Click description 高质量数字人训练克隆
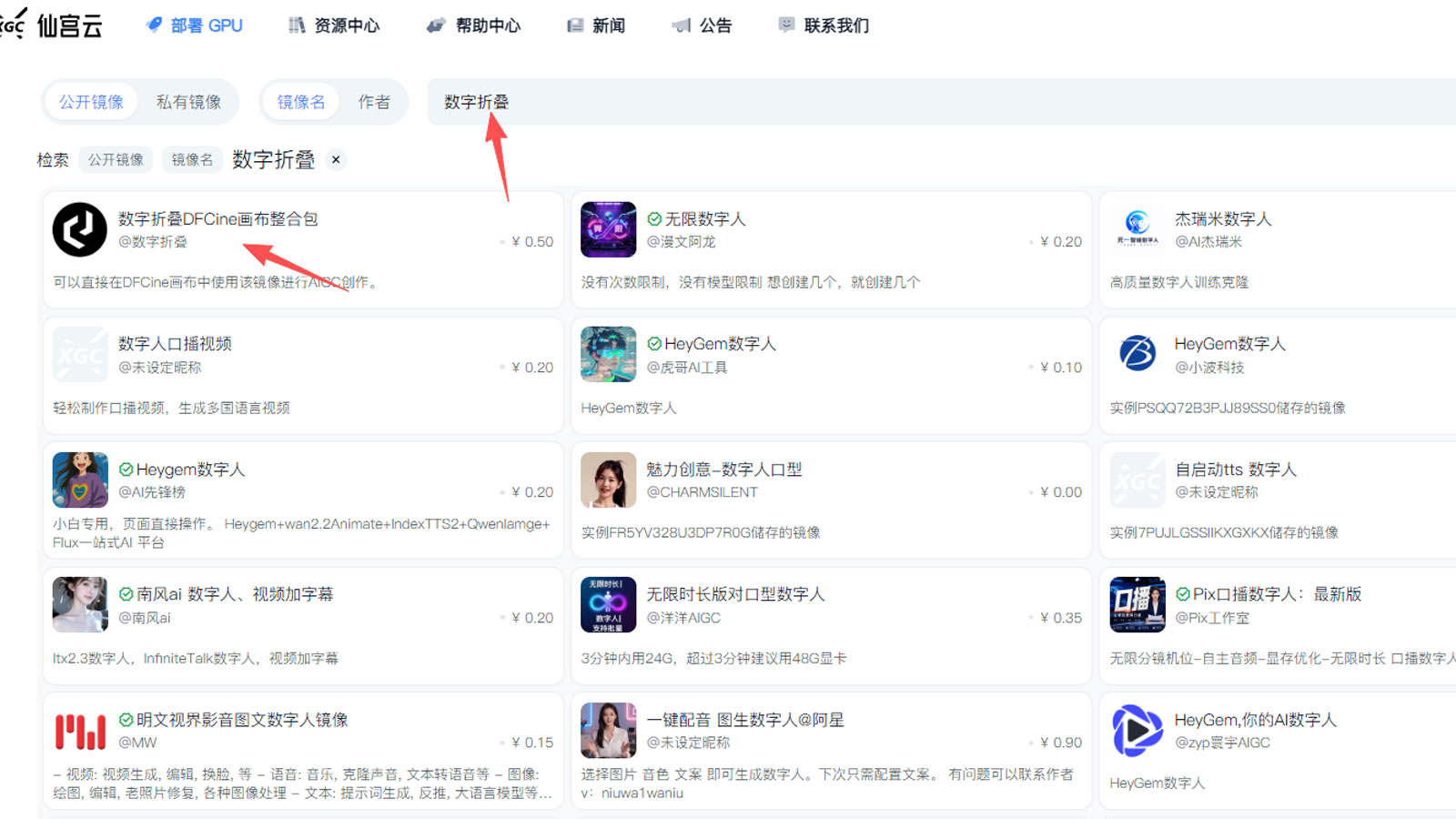This screenshot has width=1456, height=819. click(1179, 282)
